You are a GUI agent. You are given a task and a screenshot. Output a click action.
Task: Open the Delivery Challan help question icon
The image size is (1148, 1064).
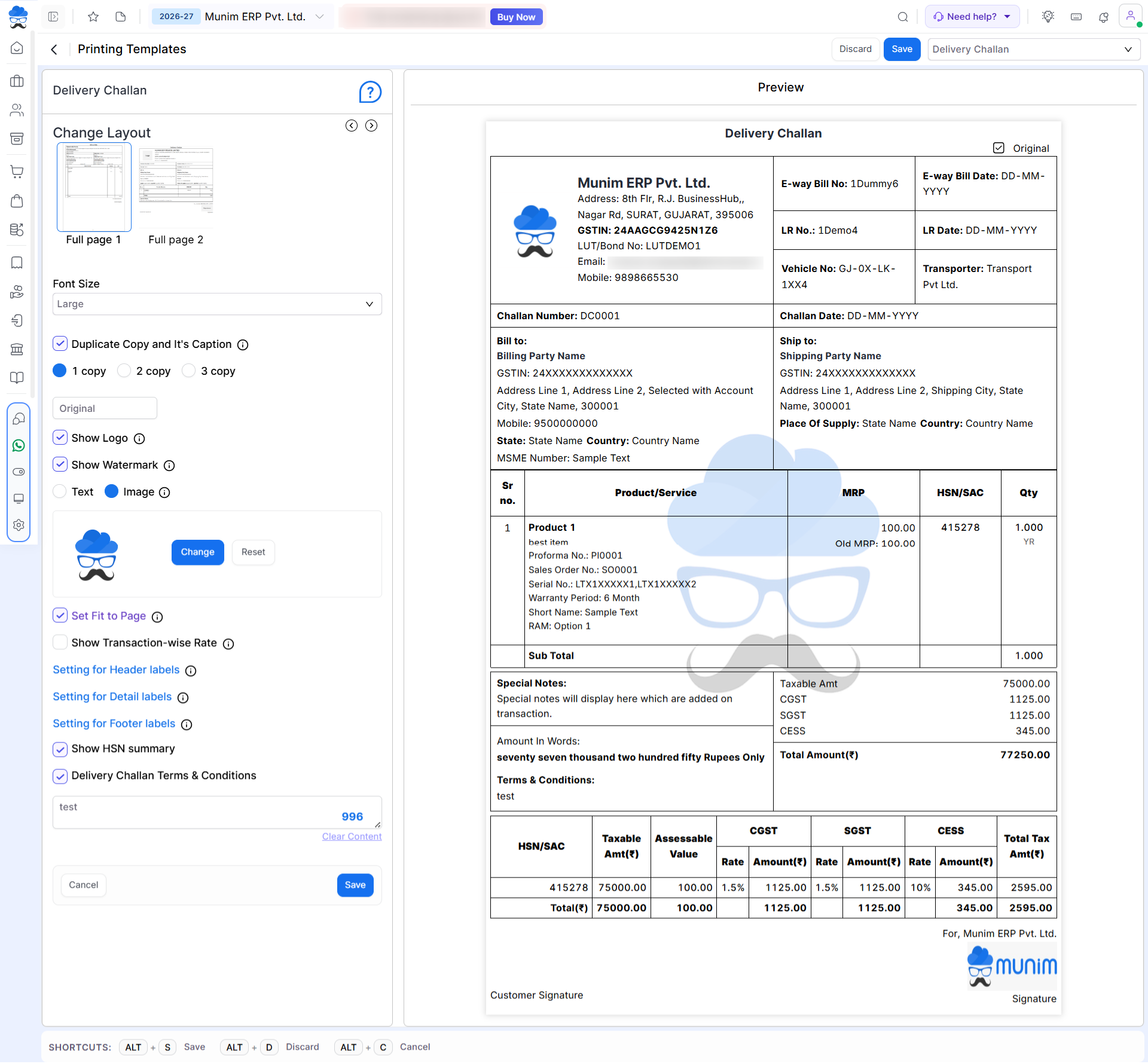[x=370, y=92]
